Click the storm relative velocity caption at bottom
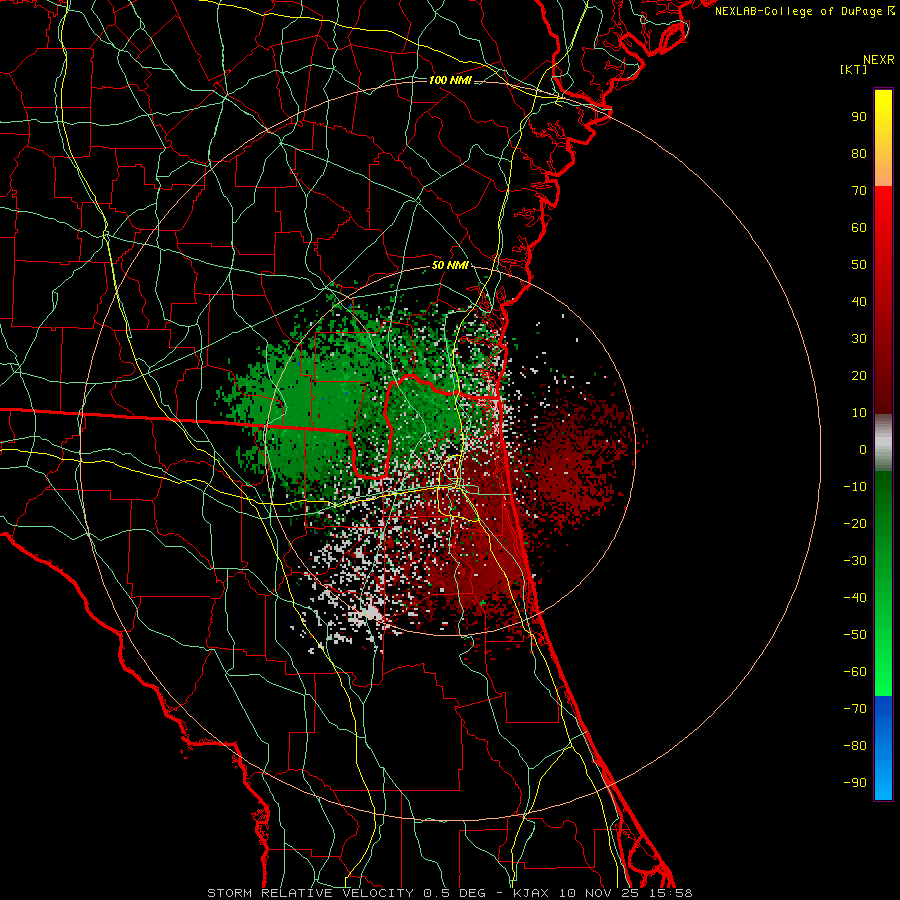 point(449,893)
